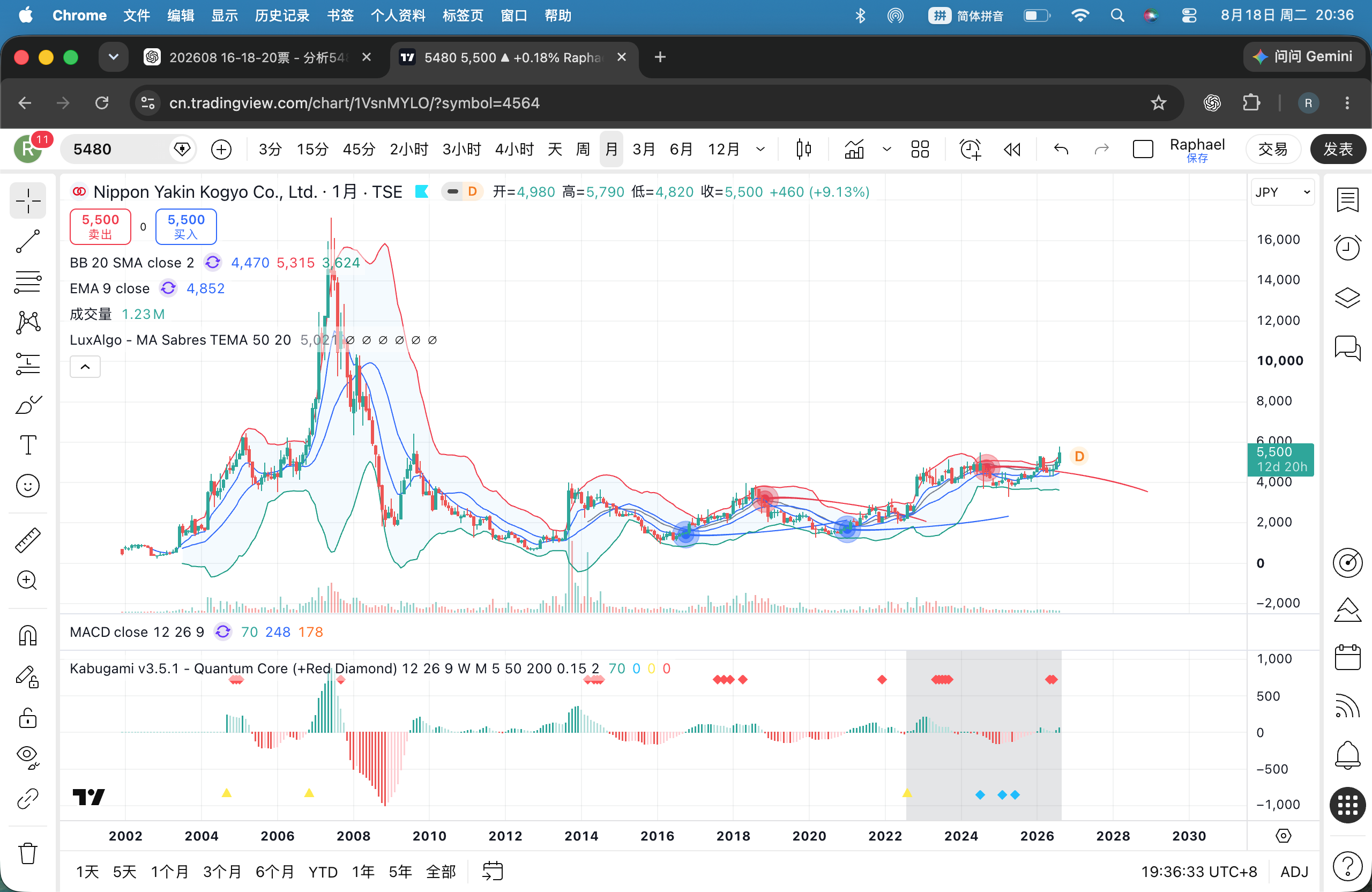Toggle magnet mode for drawings

click(x=28, y=635)
